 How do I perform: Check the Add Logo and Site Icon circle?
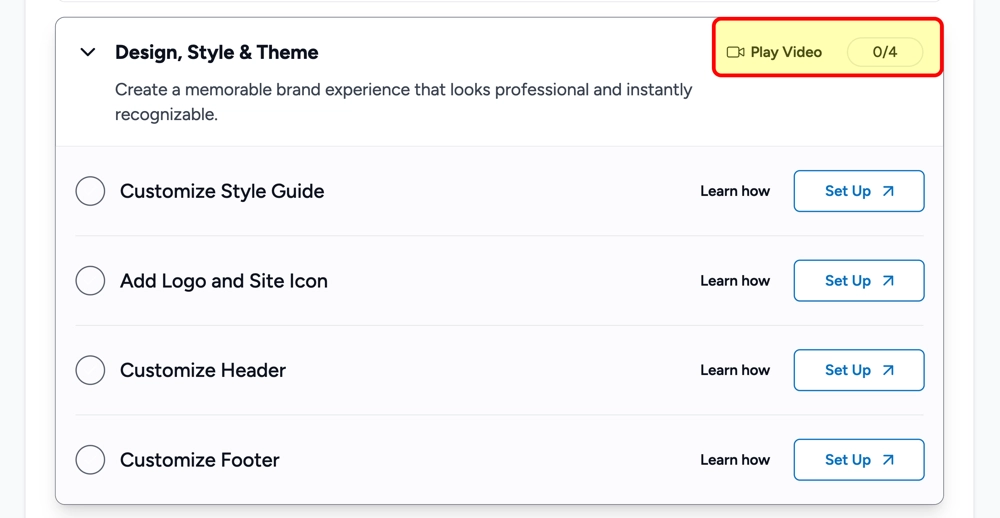[x=90, y=281]
